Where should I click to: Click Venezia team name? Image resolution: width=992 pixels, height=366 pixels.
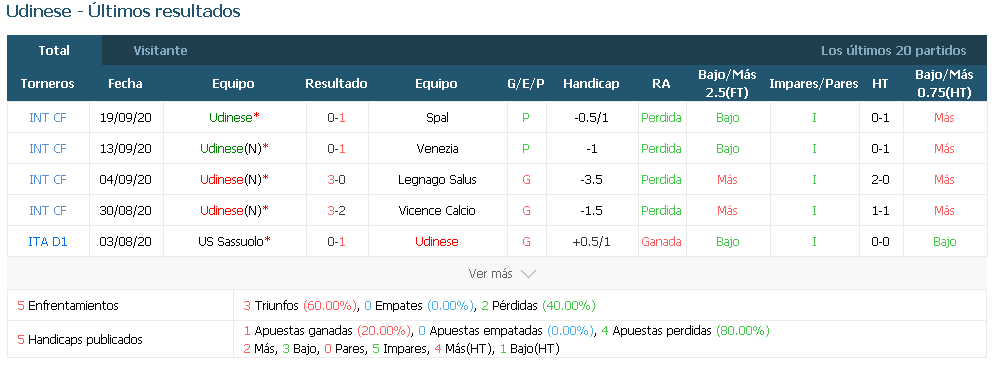click(437, 149)
